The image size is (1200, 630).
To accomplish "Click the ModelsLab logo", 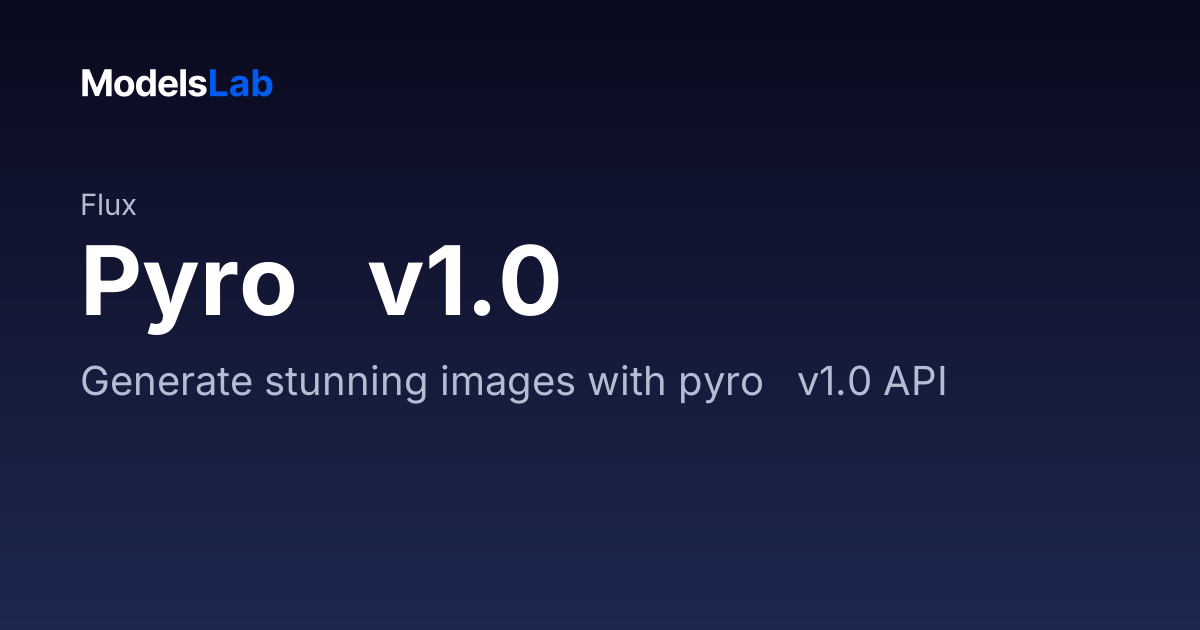I will point(177,84).
